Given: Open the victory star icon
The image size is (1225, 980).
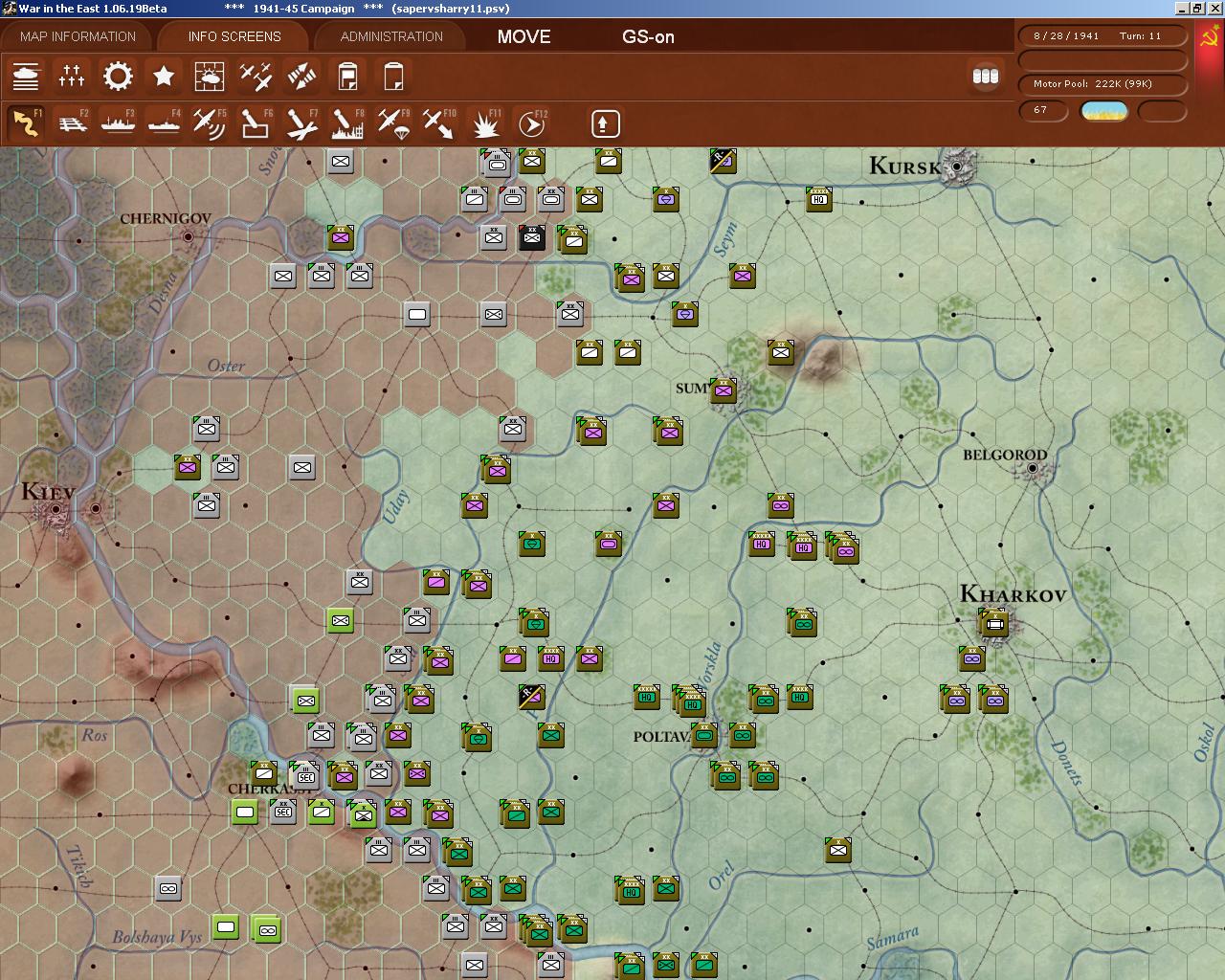Looking at the screenshot, I should 164,77.
